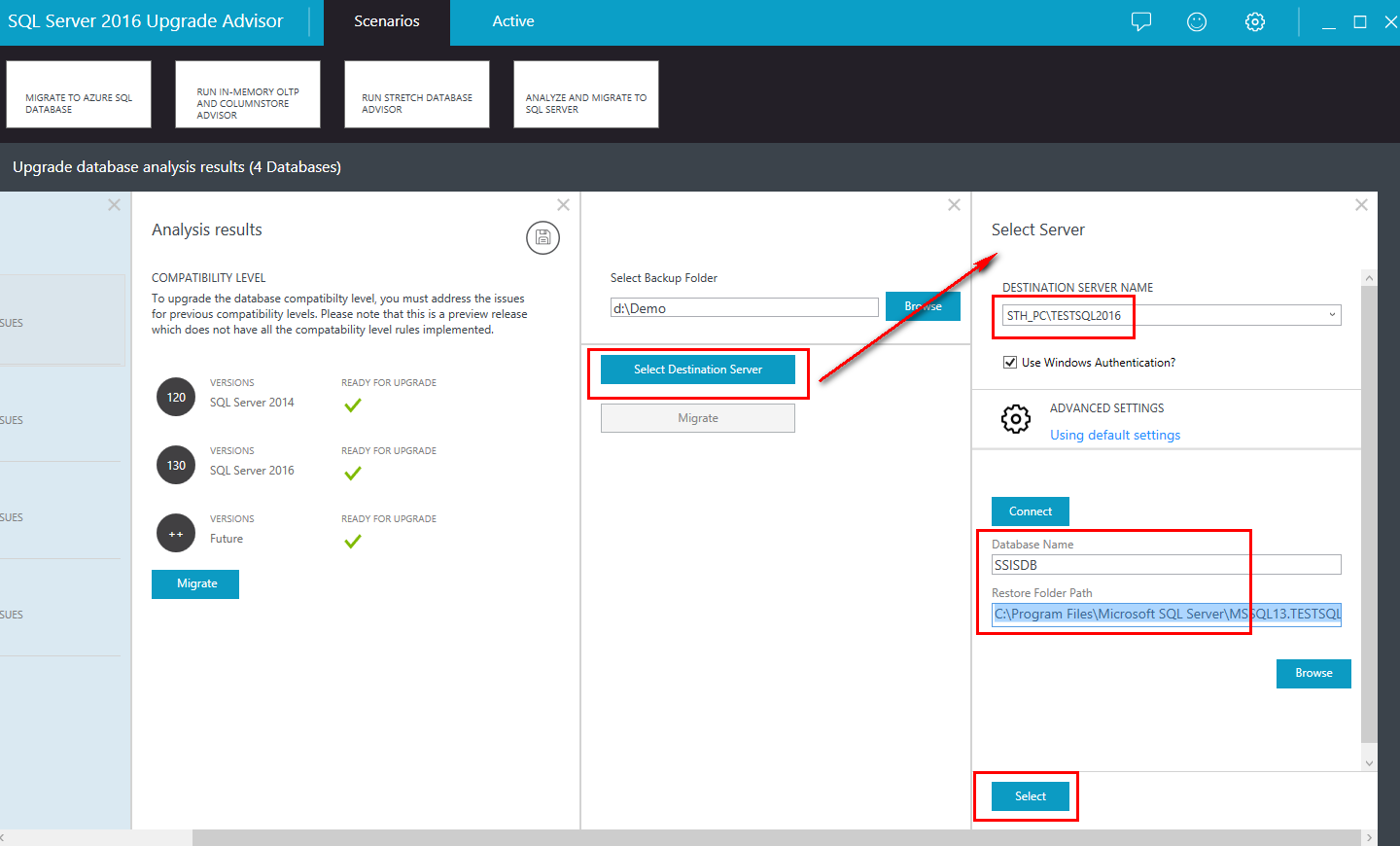
Task: Click Select Server panel vertical scrollbar
Action: pyautogui.click(x=1369, y=513)
